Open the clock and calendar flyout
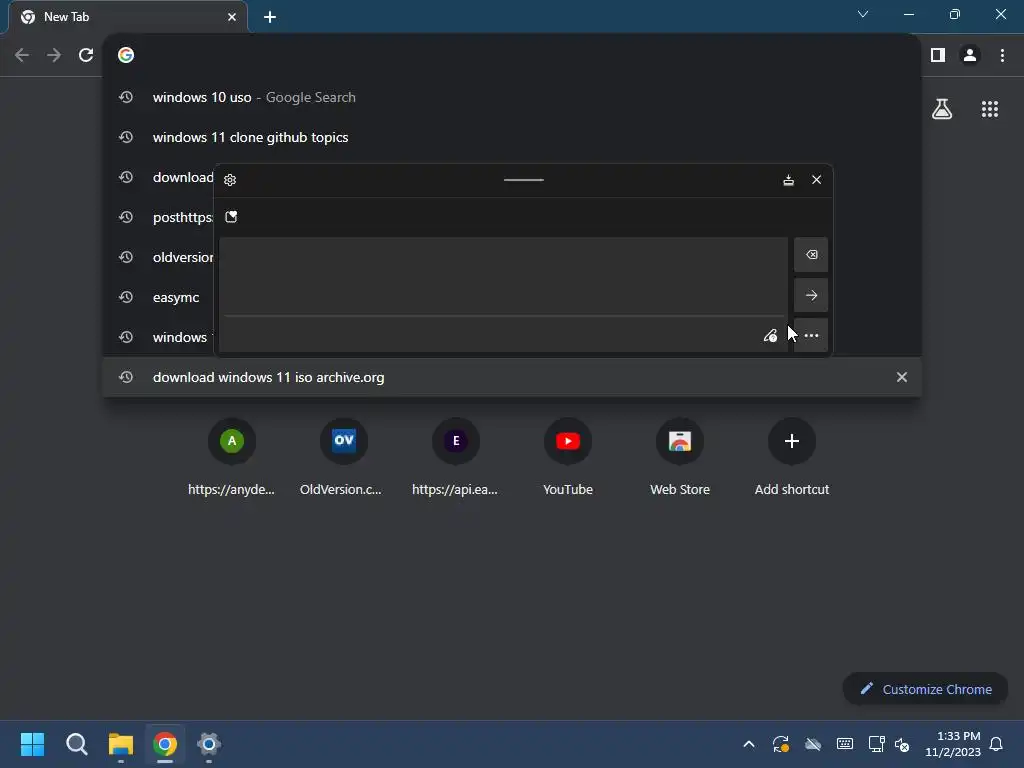The height and width of the screenshot is (768, 1024). (x=953, y=744)
